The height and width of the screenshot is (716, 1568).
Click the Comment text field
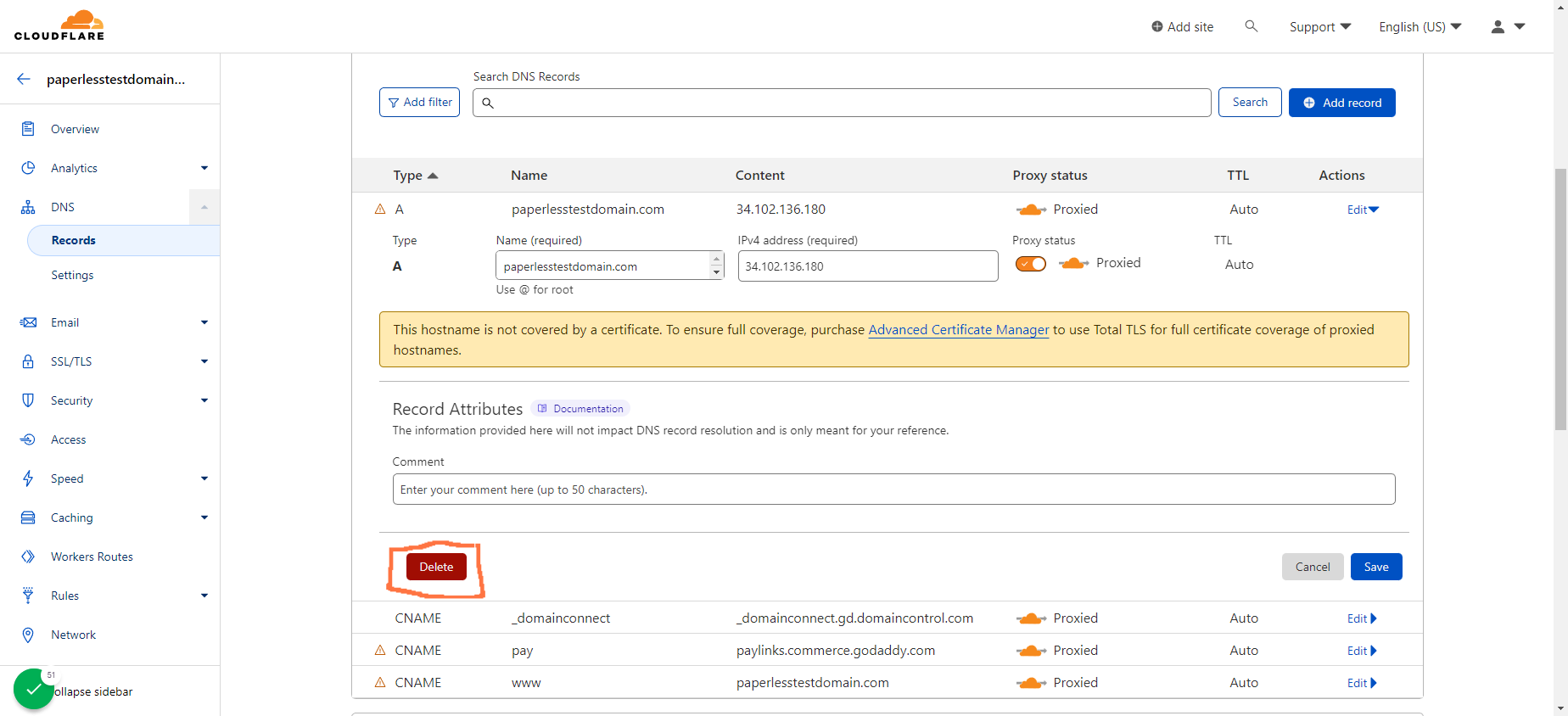tap(893, 489)
